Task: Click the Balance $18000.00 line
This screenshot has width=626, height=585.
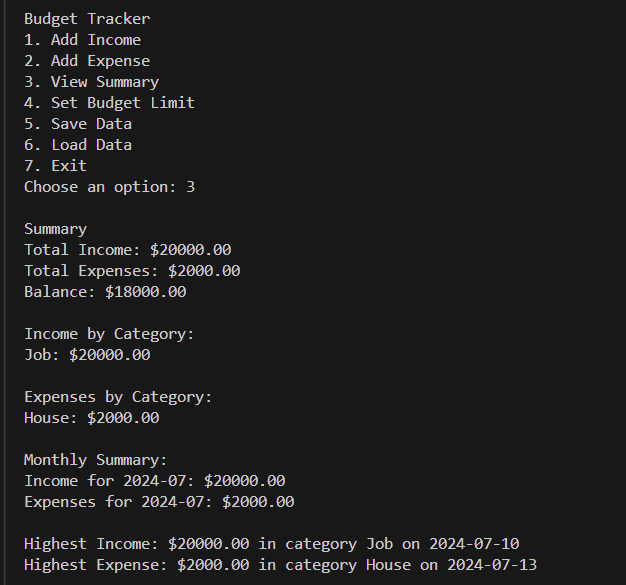Action: [105, 292]
